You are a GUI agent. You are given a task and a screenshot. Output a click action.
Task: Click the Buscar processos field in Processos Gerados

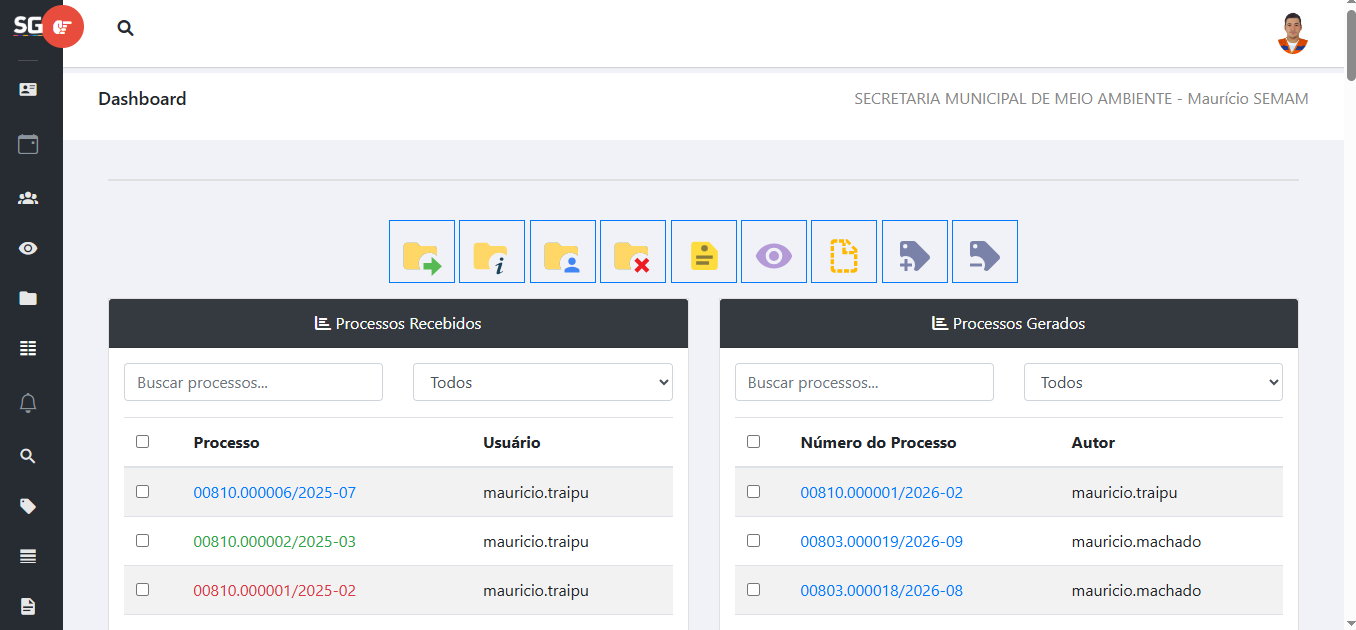pos(864,382)
